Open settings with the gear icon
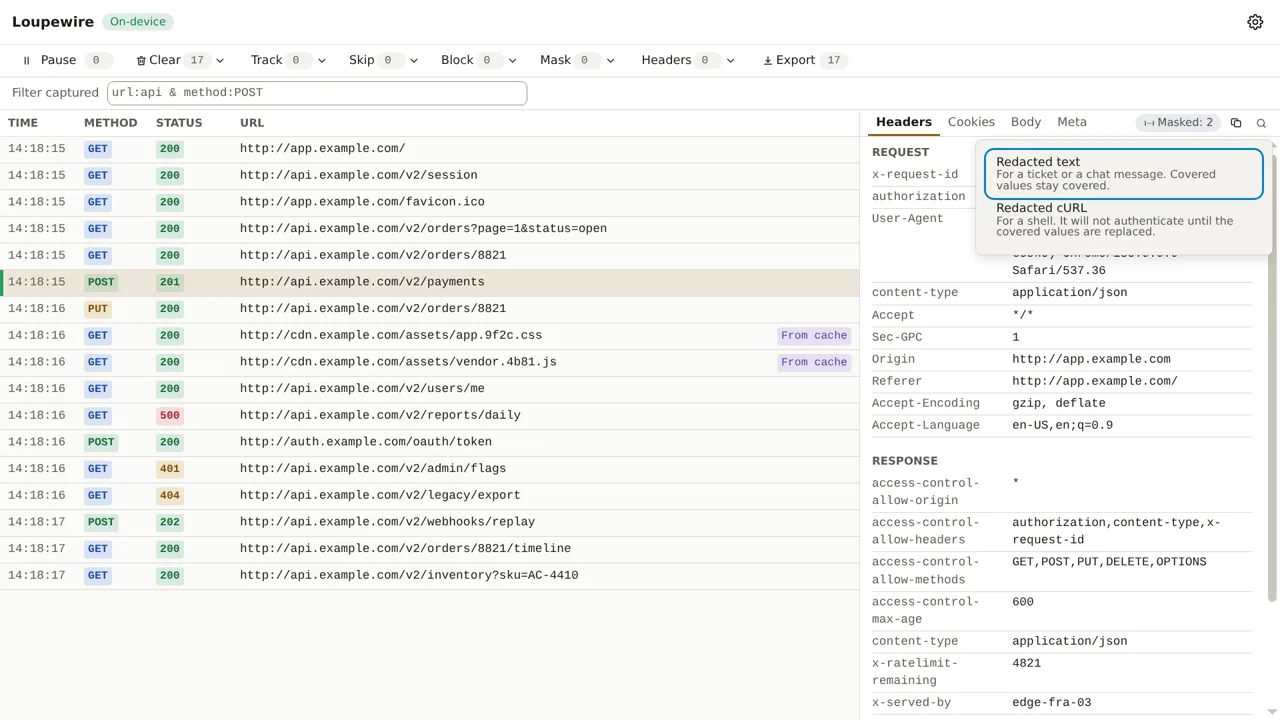The image size is (1280, 720). 1255,22
